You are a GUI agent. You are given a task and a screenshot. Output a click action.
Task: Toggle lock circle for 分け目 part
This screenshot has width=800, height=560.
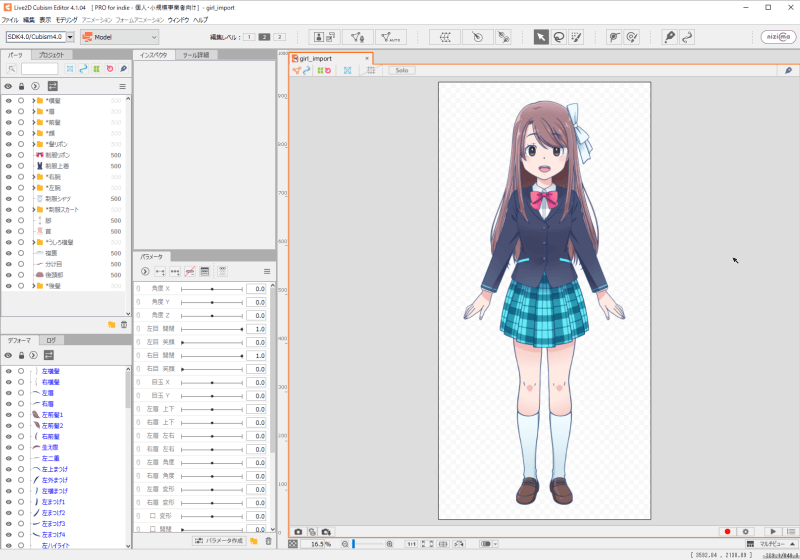click(21, 264)
